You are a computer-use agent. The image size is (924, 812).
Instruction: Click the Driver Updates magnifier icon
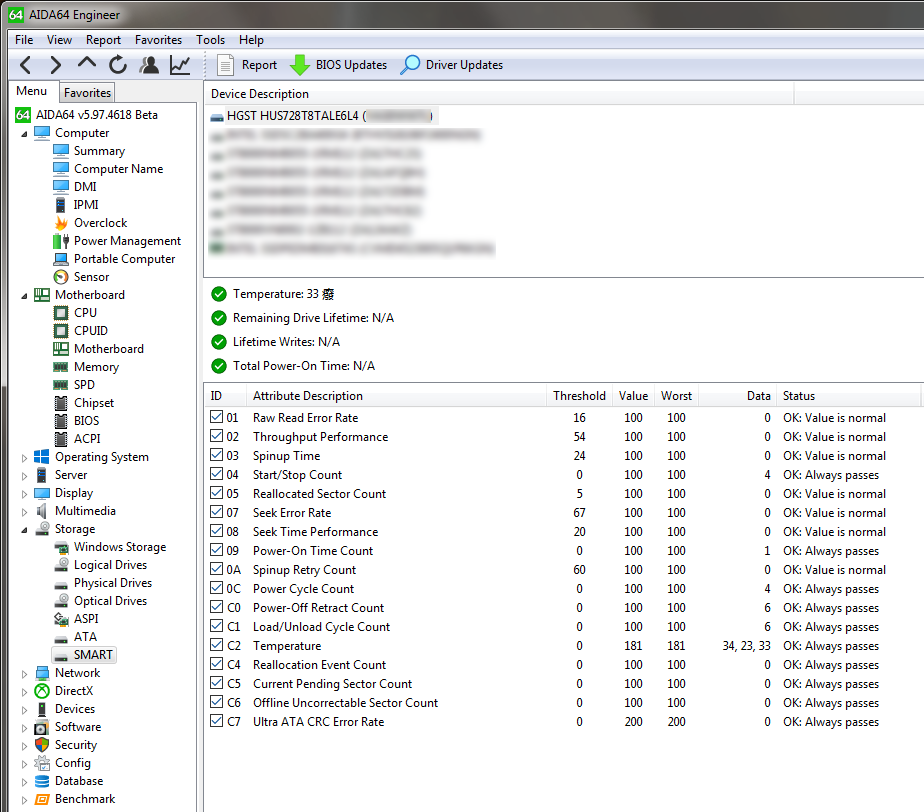coord(410,65)
